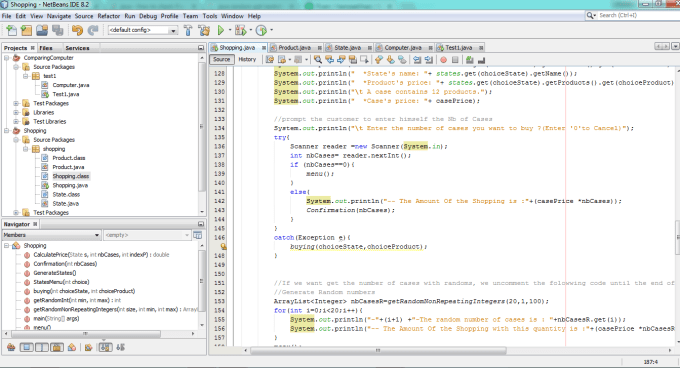Click the New Project toolbar icon
Image resolution: width=680 pixels, height=368 pixels.
[x=26, y=30]
